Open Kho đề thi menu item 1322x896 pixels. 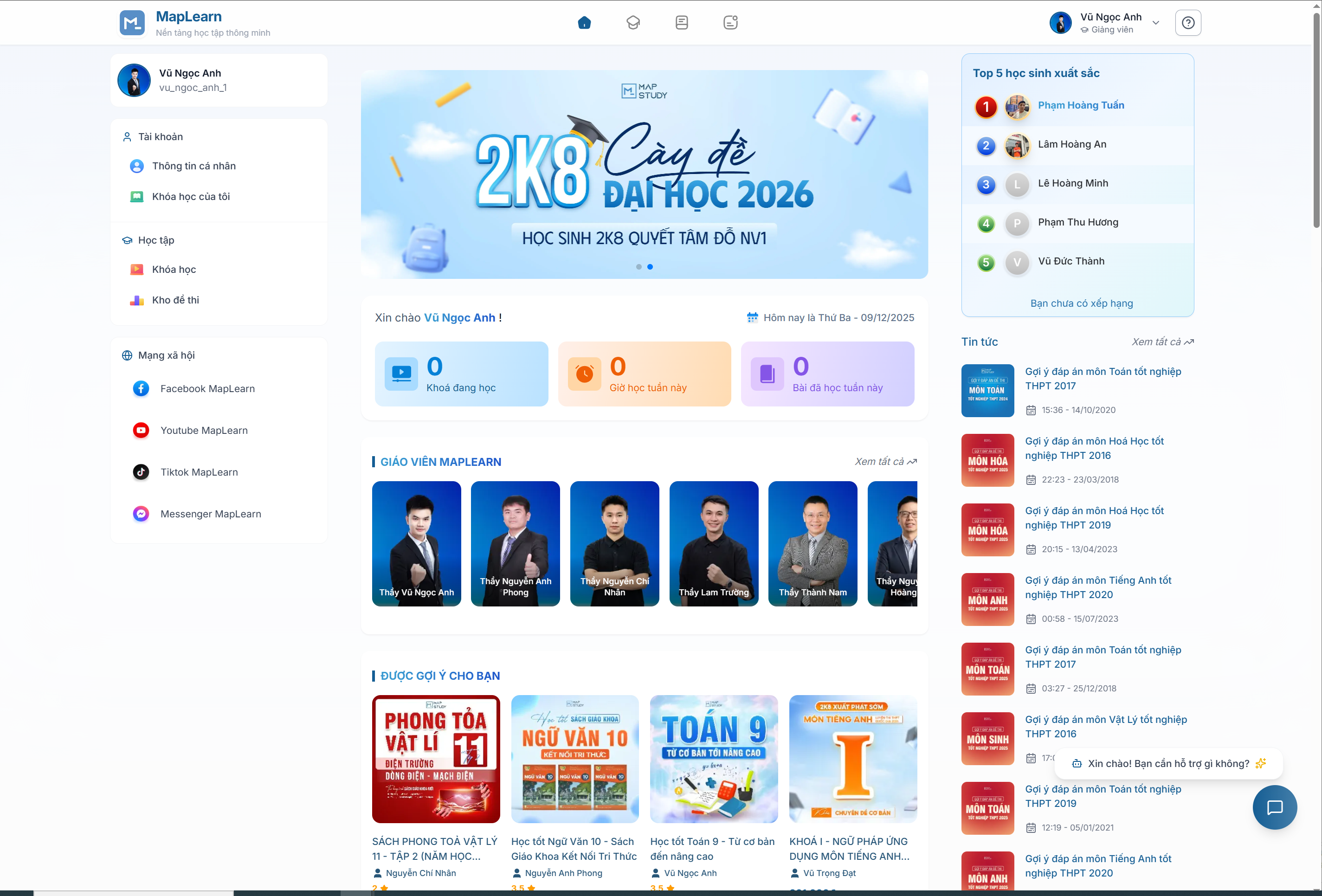click(x=175, y=300)
